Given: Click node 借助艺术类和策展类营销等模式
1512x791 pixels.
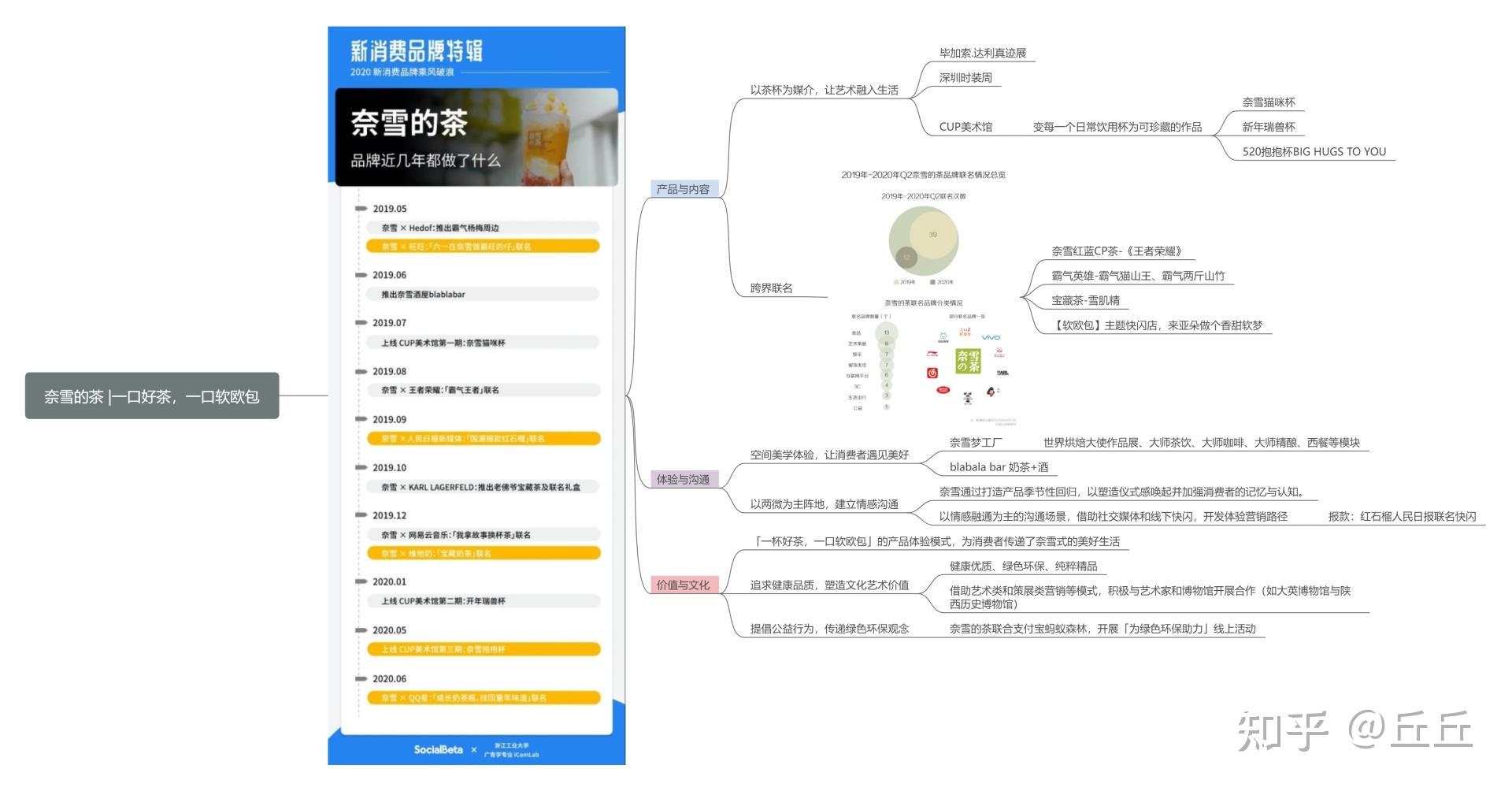Looking at the screenshot, I should tap(1150, 597).
